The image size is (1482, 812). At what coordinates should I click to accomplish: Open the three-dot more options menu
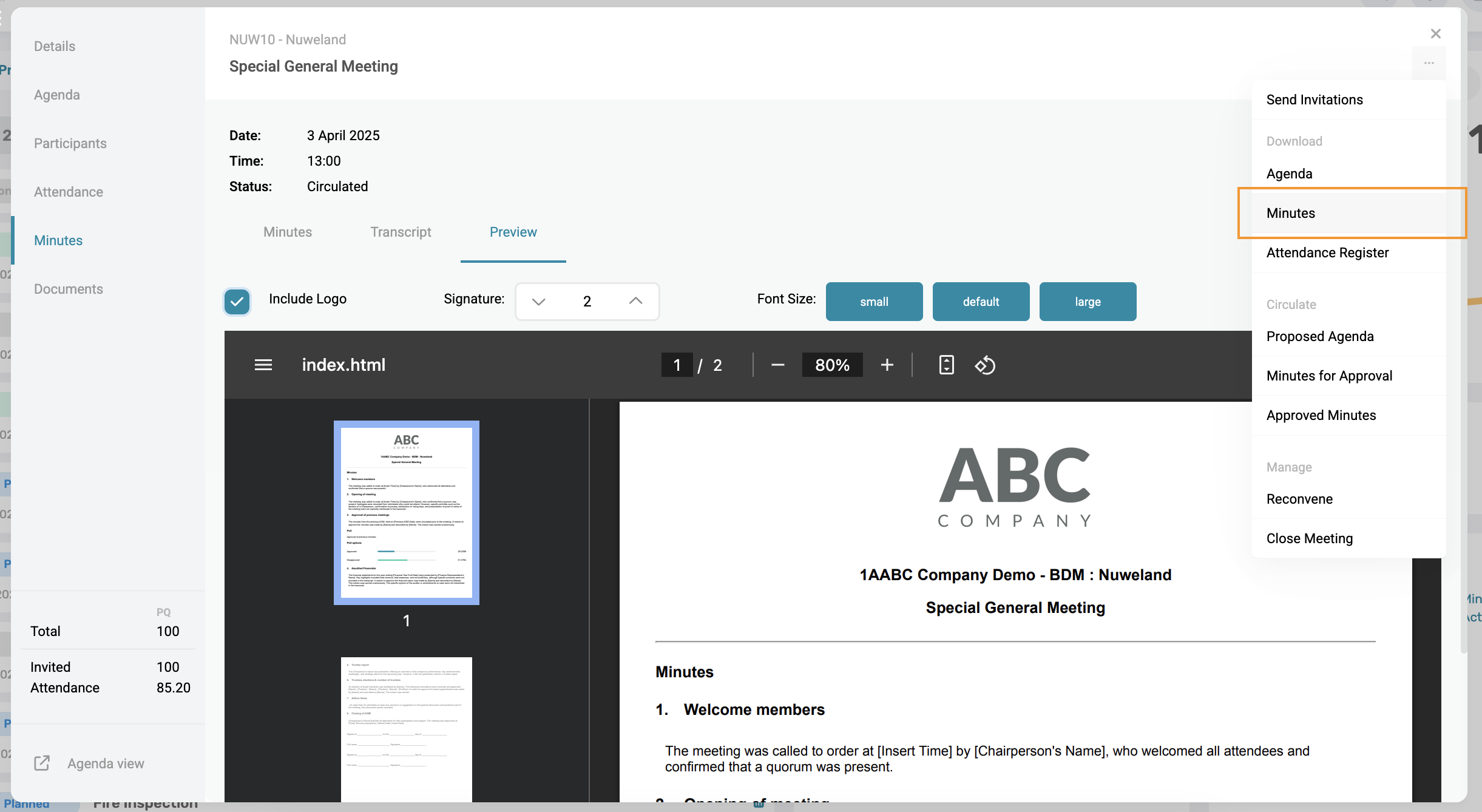(1429, 63)
